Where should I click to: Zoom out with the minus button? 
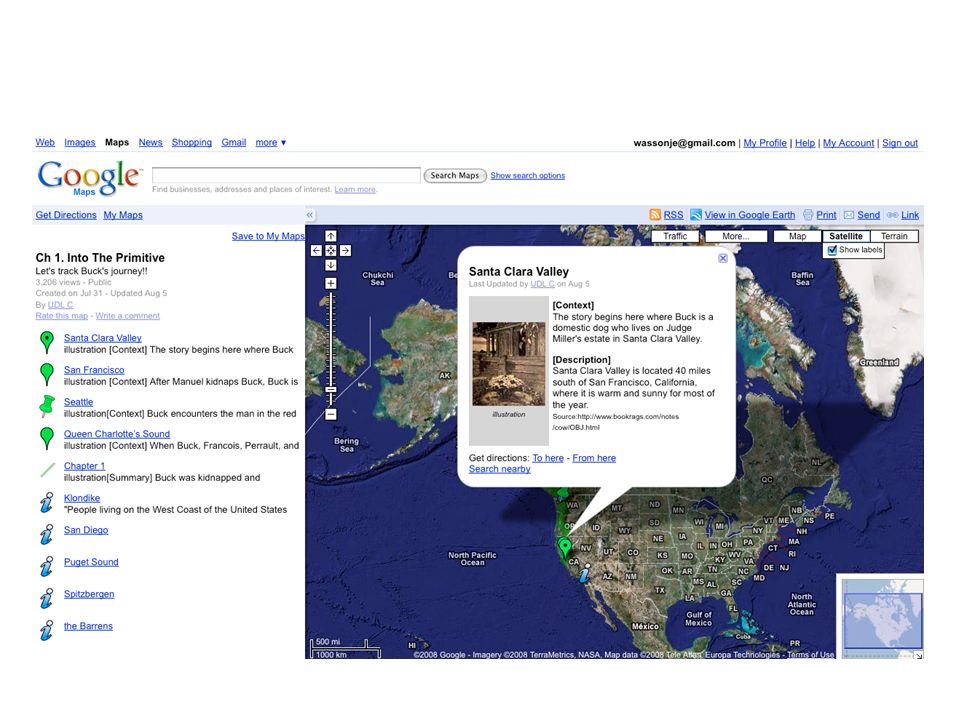pyautogui.click(x=331, y=414)
